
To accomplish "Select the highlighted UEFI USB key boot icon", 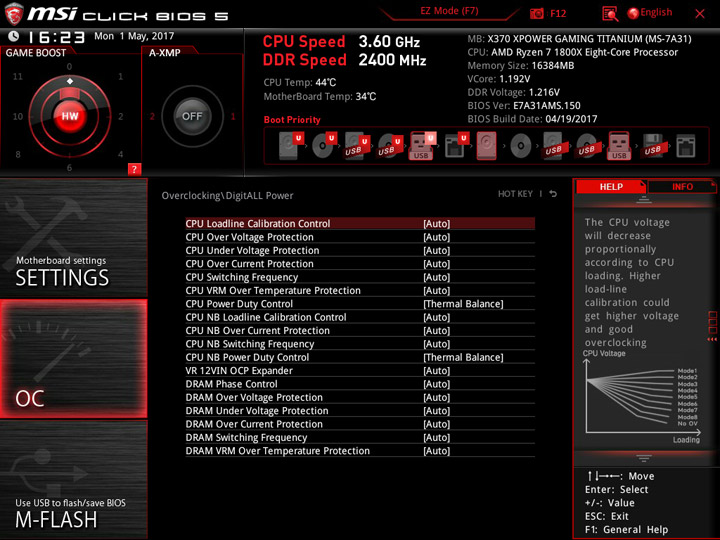I will [422, 146].
